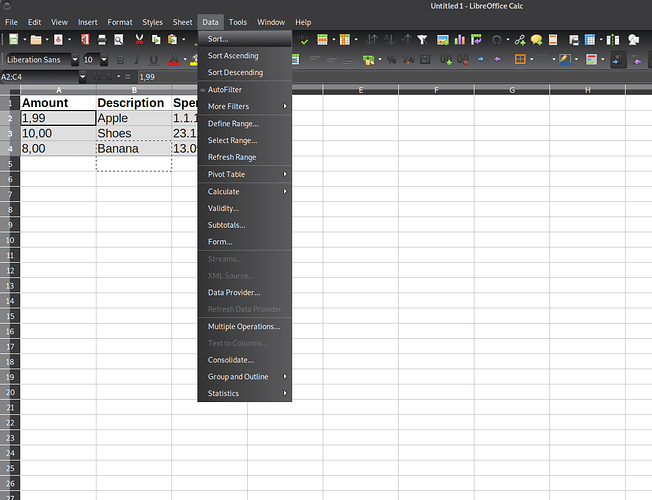Toggle Freeze Rows and Columns icon
652x500 pixels.
[590, 40]
